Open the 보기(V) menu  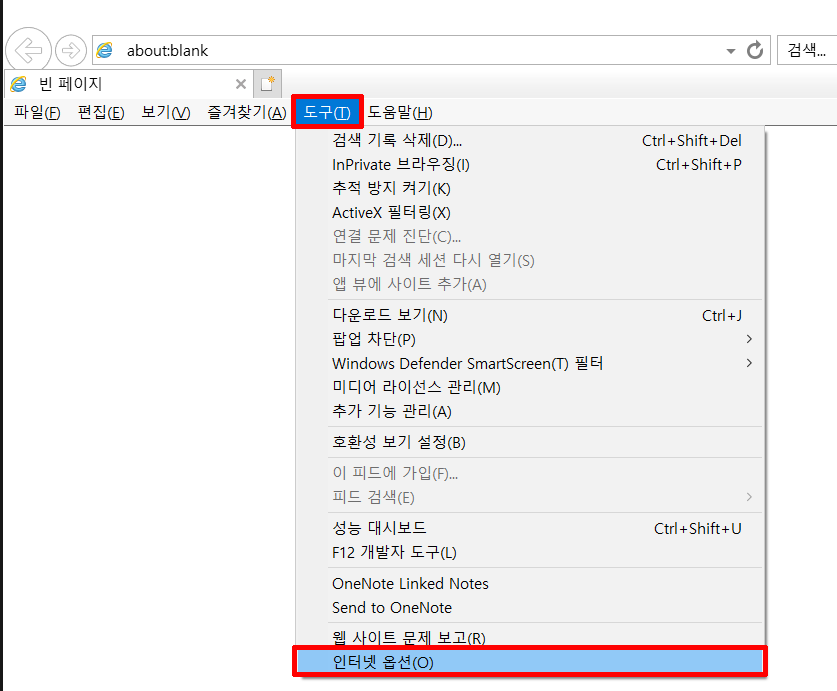[x=165, y=112]
